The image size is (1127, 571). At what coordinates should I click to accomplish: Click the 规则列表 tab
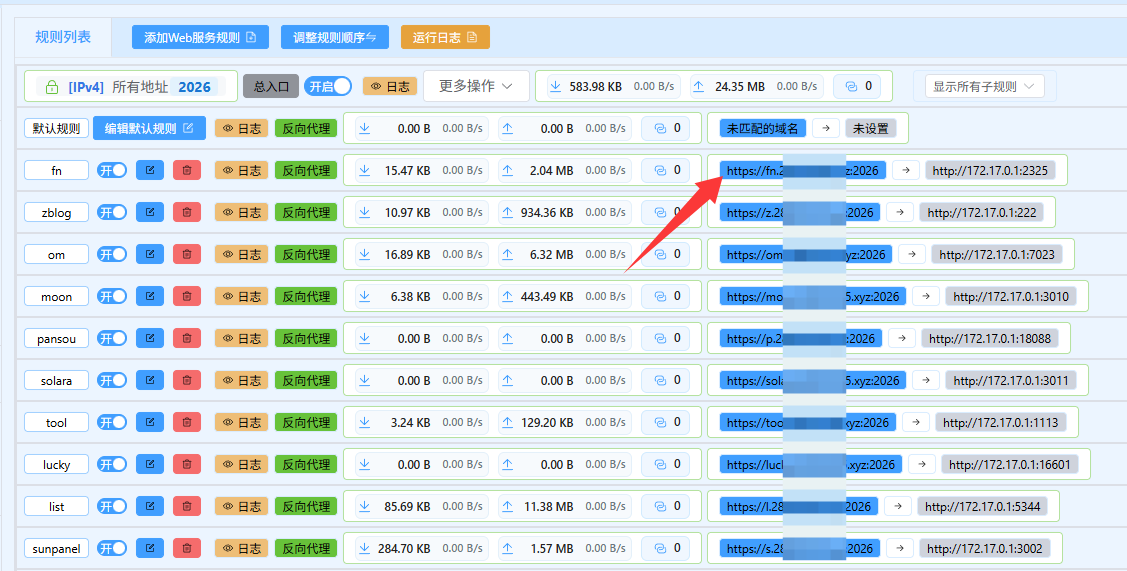63,37
